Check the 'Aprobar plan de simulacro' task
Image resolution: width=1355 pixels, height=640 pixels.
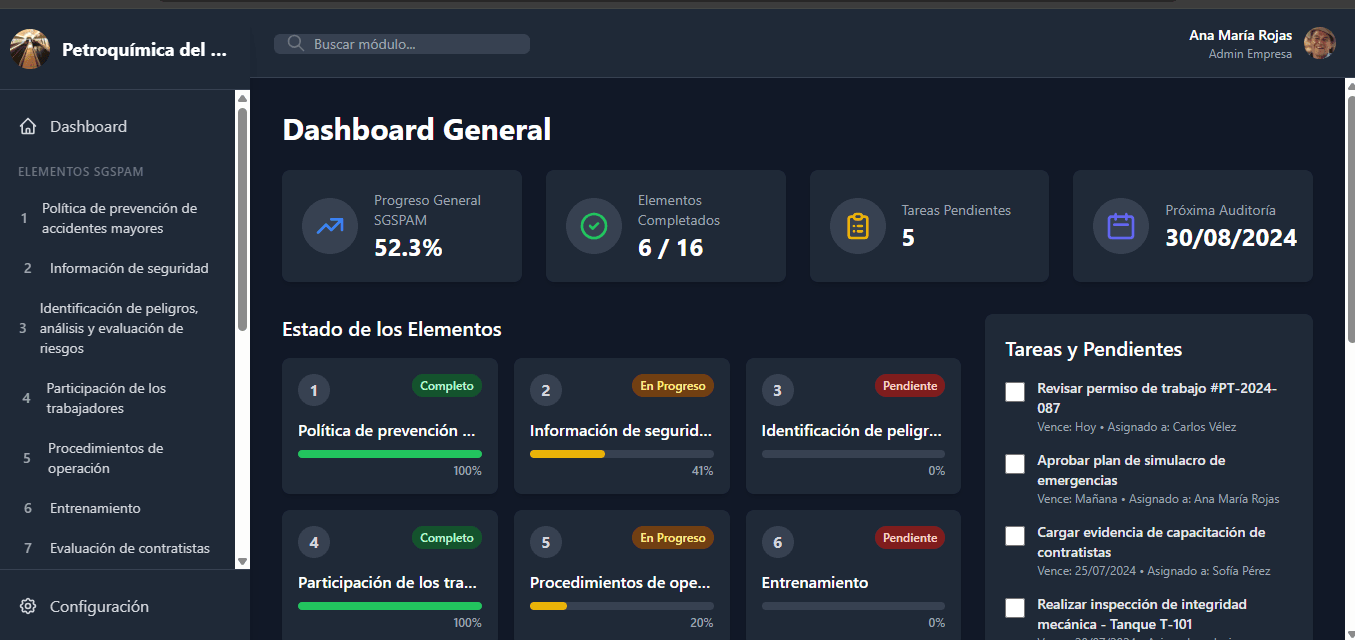[x=1015, y=464]
